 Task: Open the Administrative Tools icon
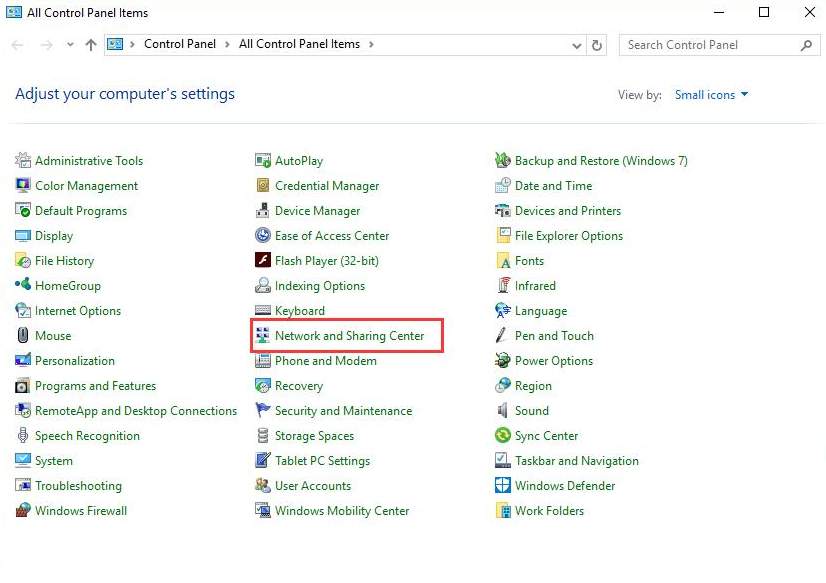[23, 160]
